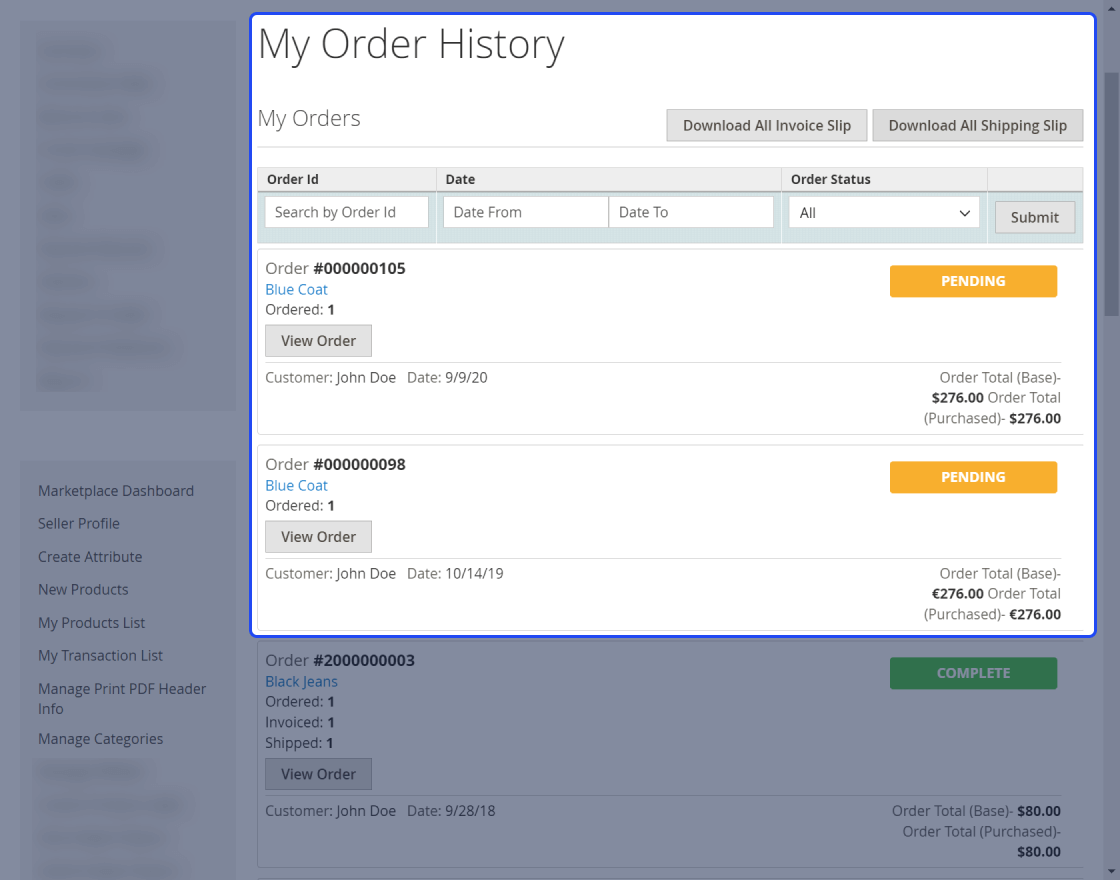Viewport: 1120px width, 880px height.
Task: Navigate to New Products
Action: click(84, 589)
